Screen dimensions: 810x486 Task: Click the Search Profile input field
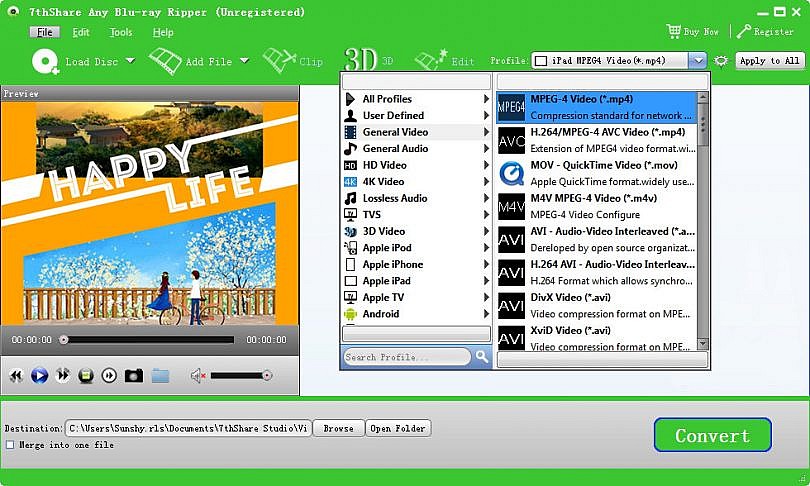pyautogui.click(x=407, y=357)
